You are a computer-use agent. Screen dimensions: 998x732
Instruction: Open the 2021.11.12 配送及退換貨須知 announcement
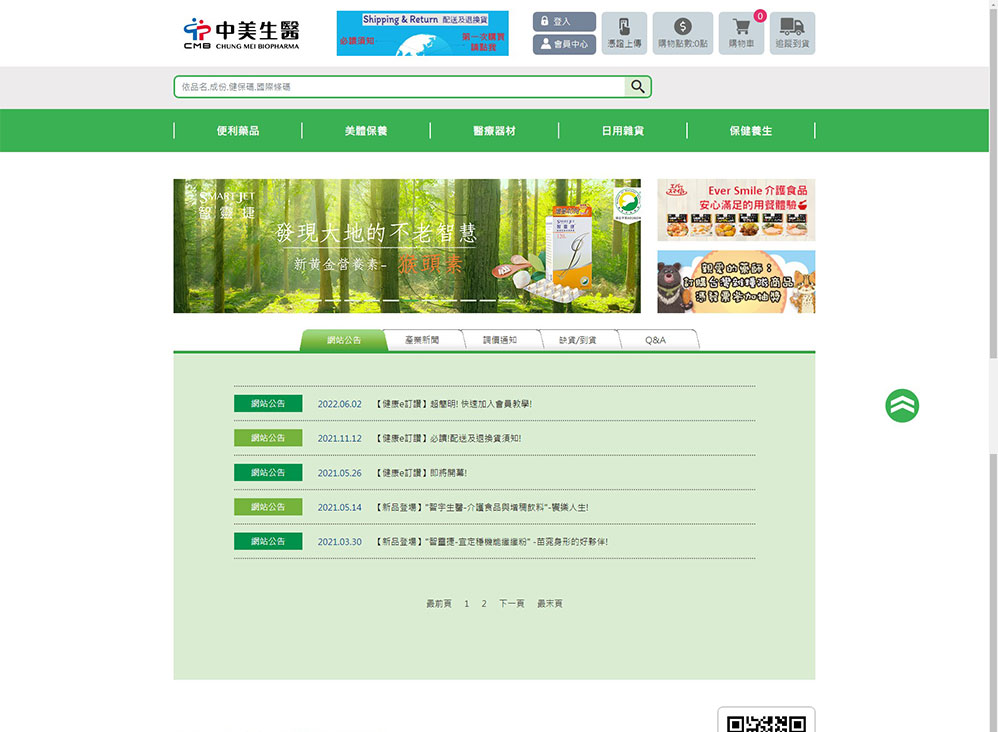pyautogui.click(x=449, y=438)
